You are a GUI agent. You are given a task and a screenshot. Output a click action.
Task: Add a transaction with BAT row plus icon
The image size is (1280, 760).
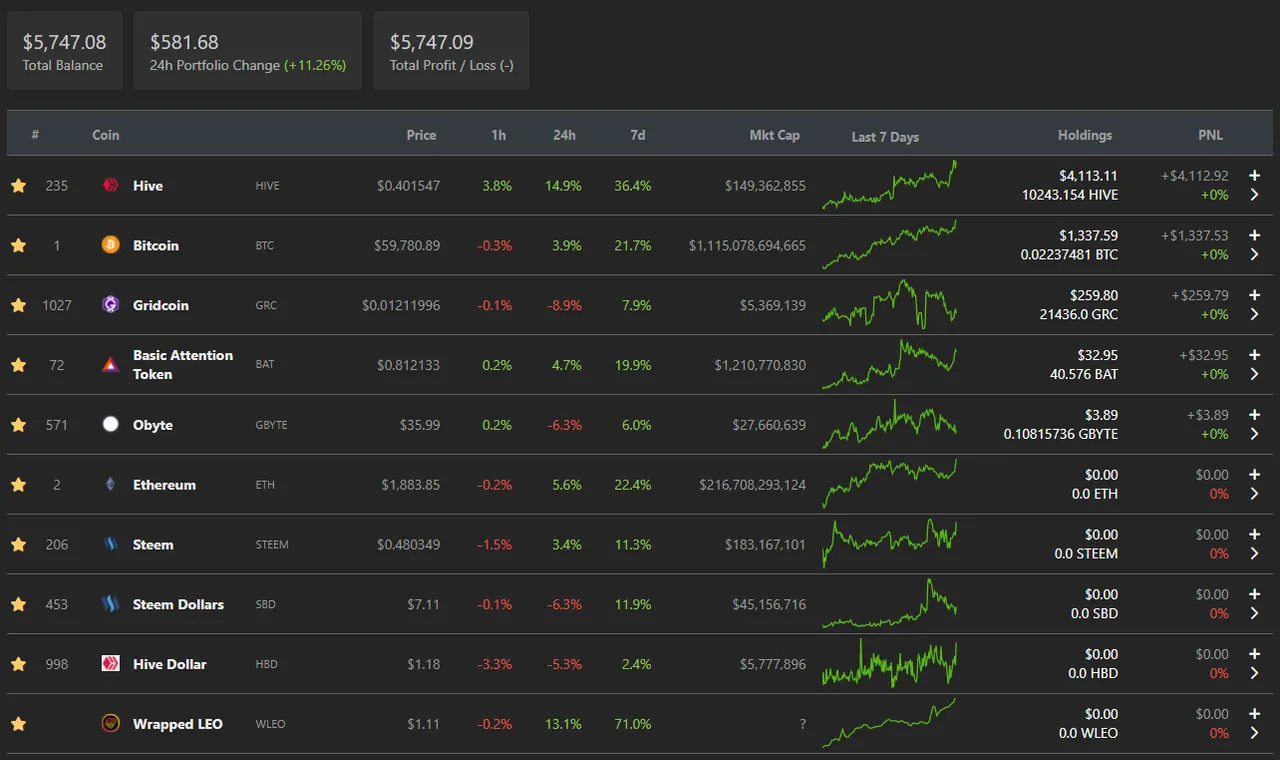[x=1254, y=355]
